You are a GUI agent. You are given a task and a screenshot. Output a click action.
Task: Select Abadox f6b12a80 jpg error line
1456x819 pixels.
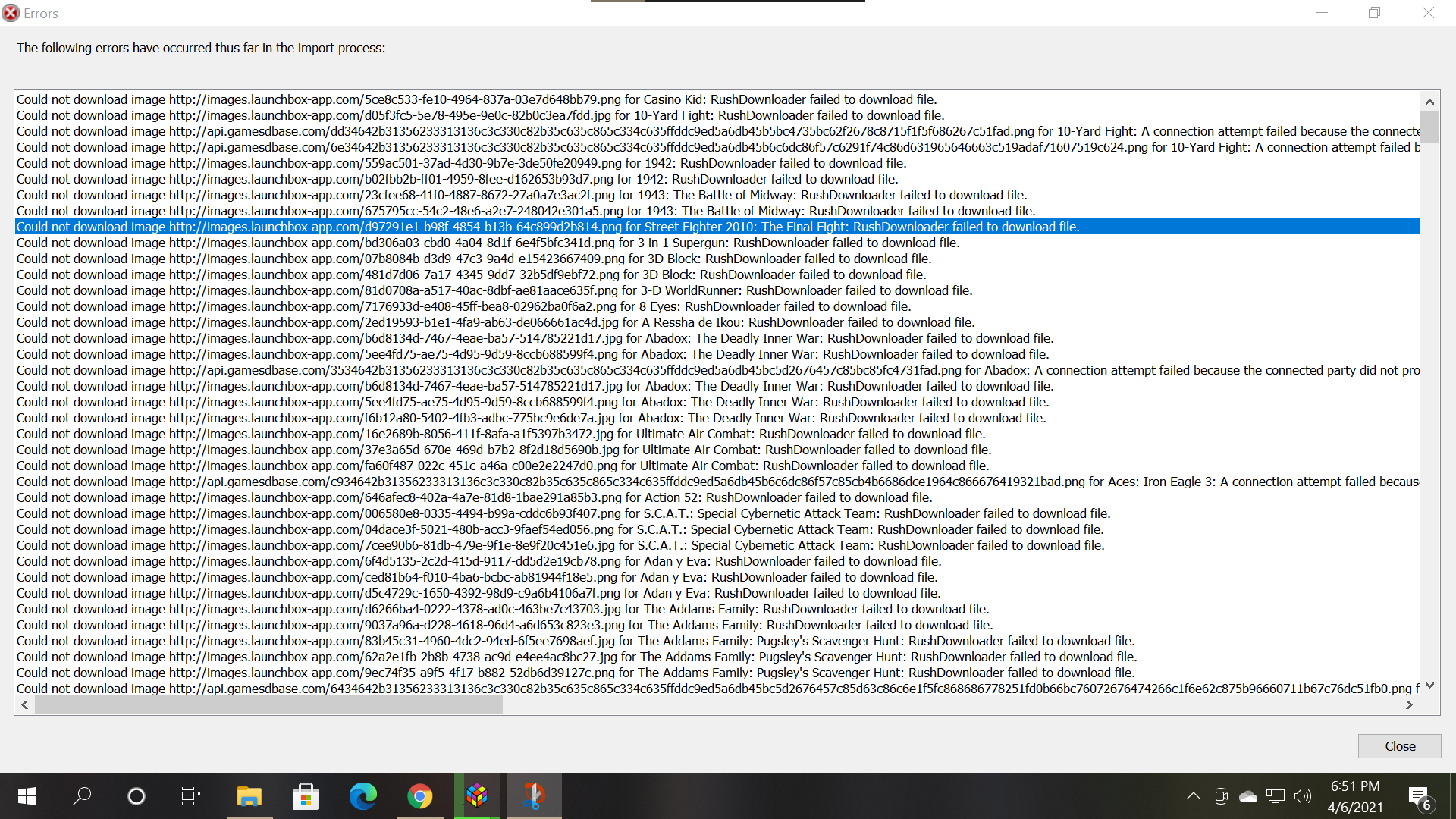pos(717,418)
